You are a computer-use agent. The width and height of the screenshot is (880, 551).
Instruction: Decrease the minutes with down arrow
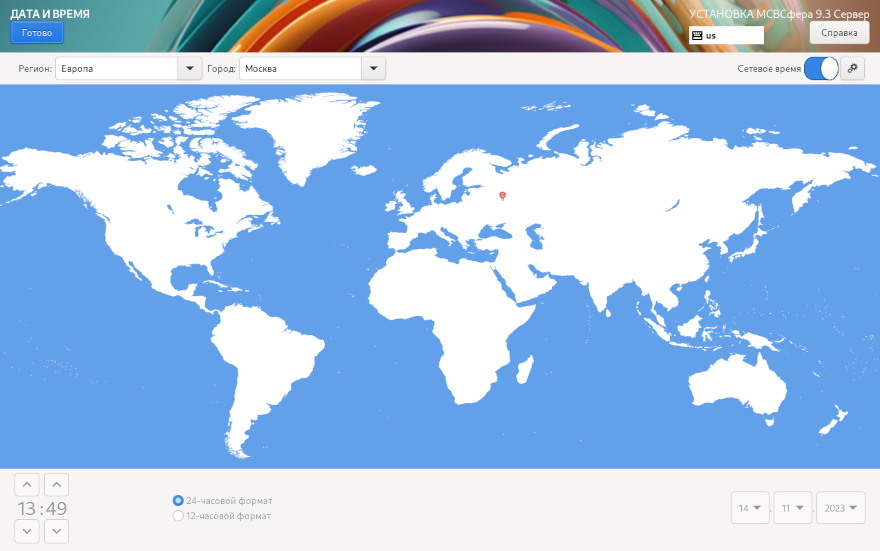tap(57, 531)
